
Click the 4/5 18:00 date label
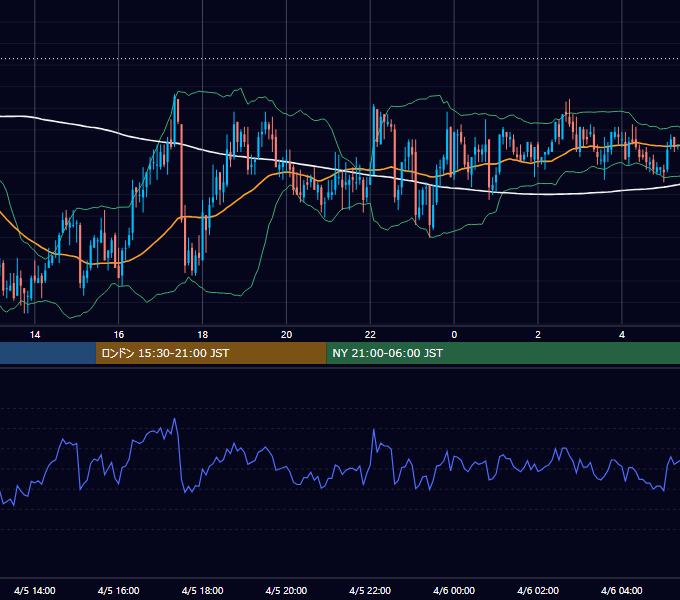point(203,590)
